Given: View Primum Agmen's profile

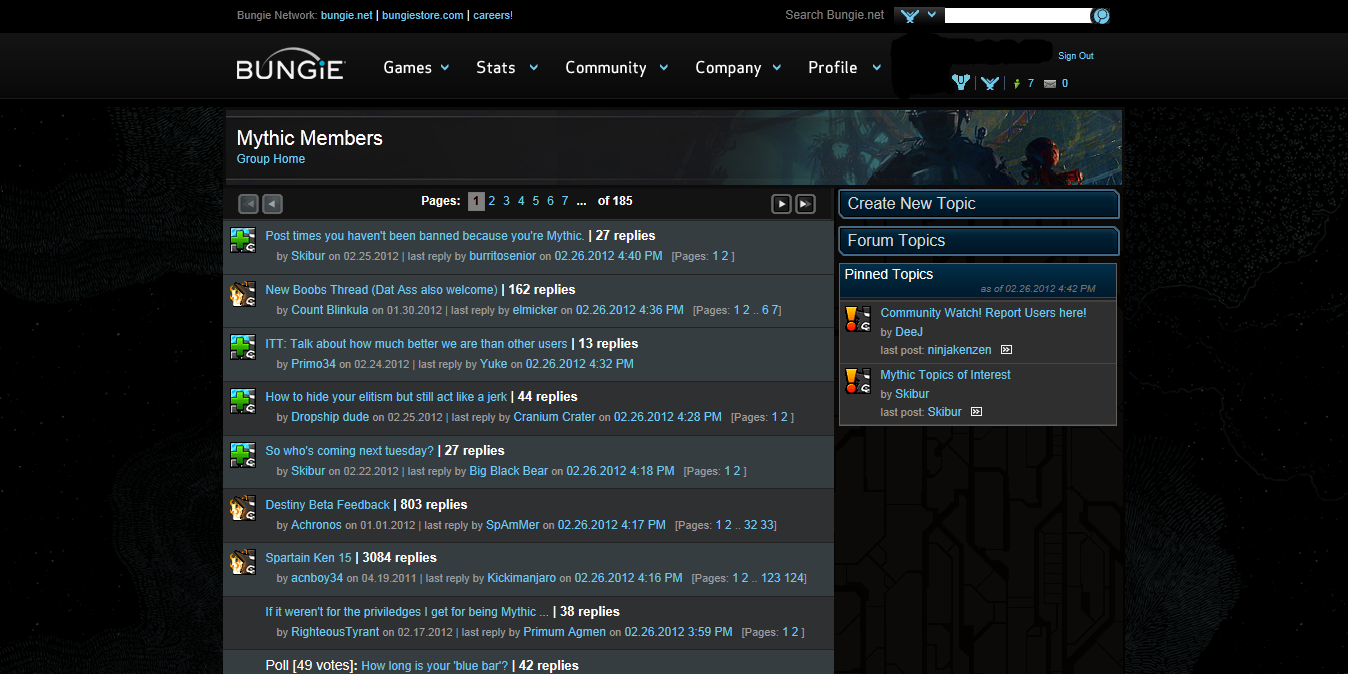Looking at the screenshot, I should click(564, 632).
